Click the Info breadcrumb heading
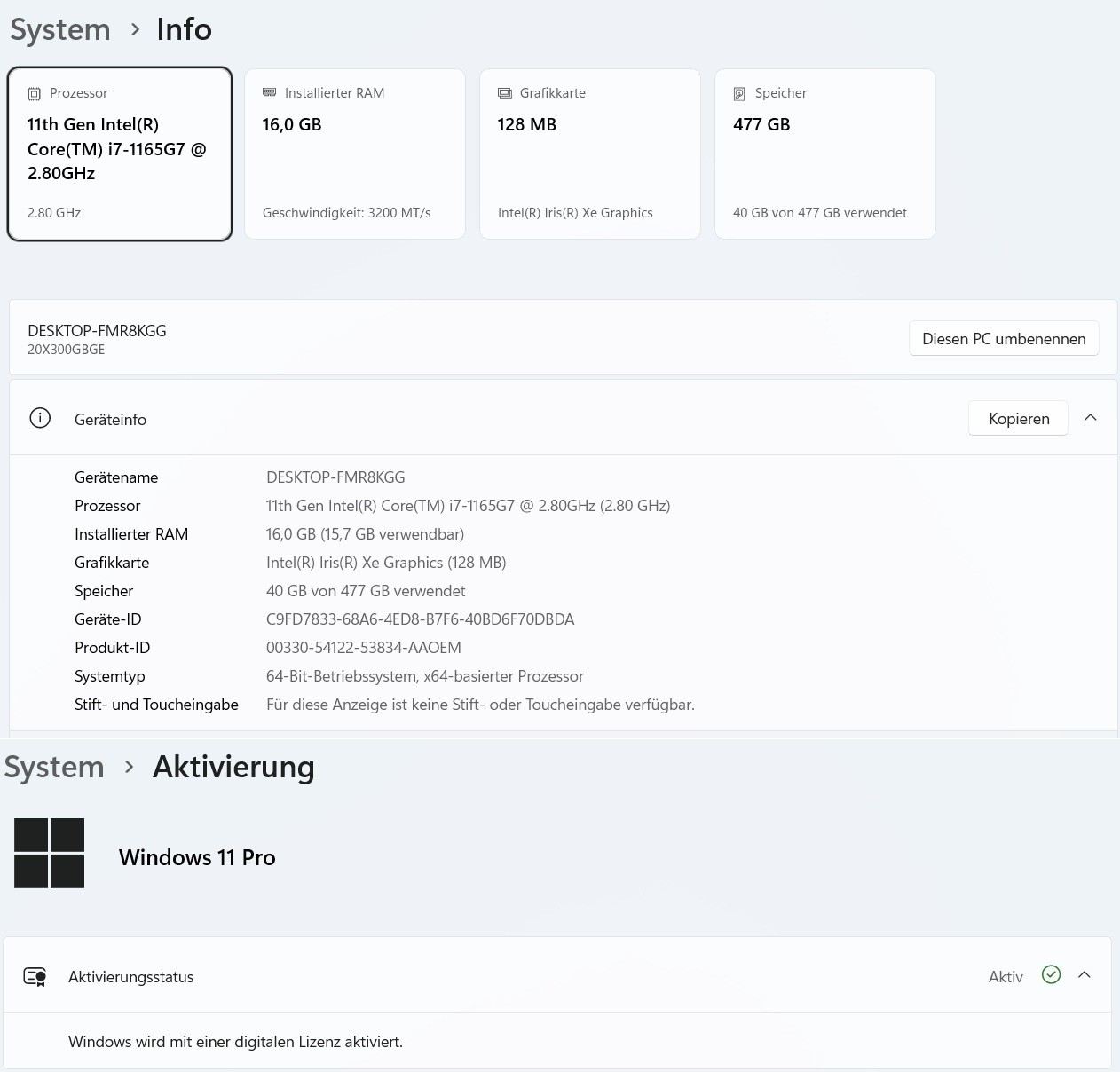Viewport: 1120px width, 1072px height. [x=185, y=30]
